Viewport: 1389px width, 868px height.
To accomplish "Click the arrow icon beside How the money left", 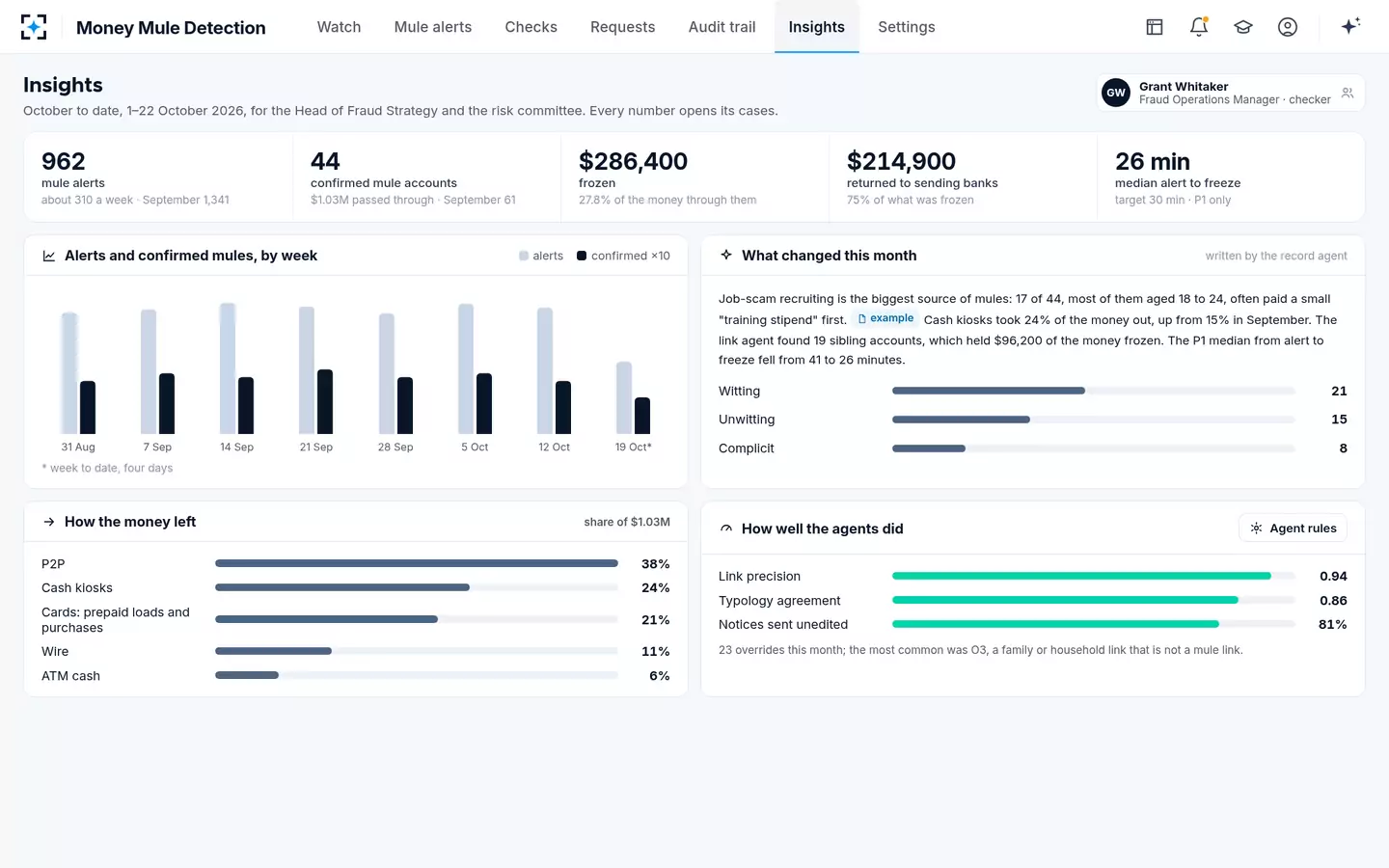I will click(49, 522).
